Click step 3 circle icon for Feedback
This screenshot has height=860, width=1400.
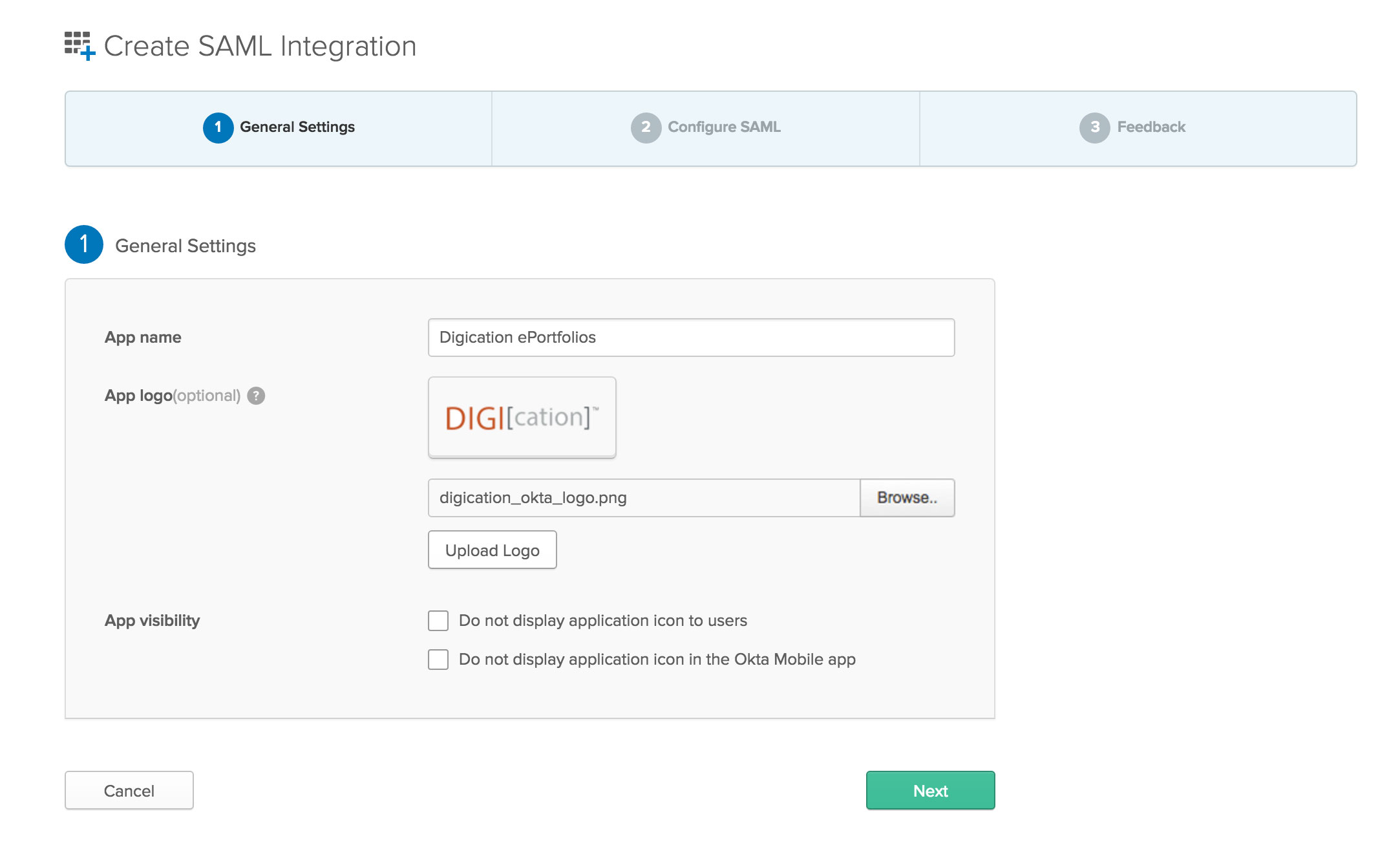(1094, 127)
